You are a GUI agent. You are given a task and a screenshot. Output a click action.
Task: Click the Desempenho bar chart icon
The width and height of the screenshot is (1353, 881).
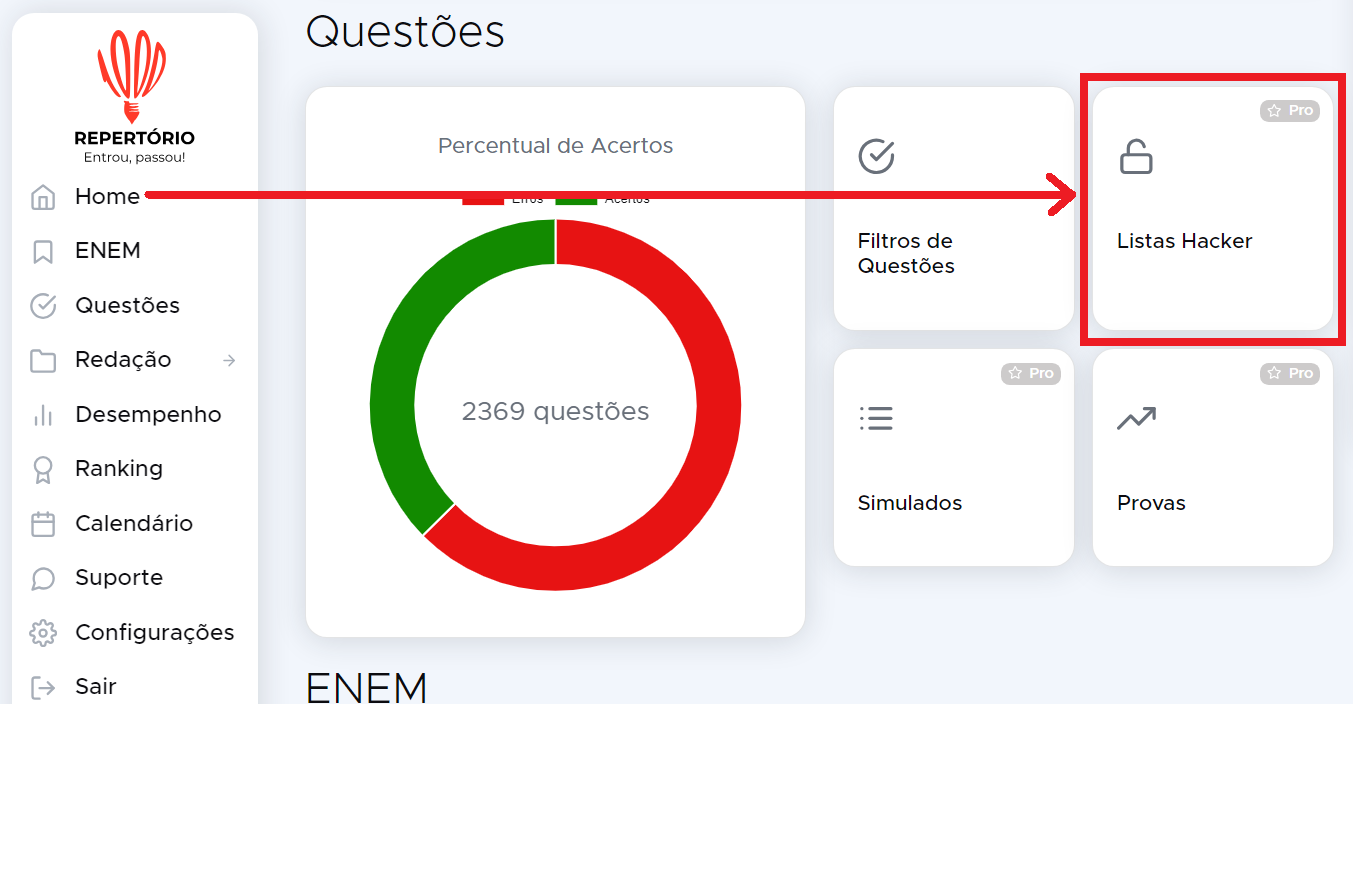point(43,415)
